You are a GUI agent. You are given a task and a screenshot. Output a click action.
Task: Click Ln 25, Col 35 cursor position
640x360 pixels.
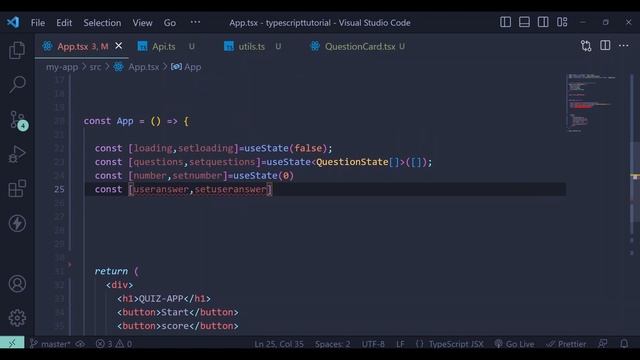coord(279,344)
